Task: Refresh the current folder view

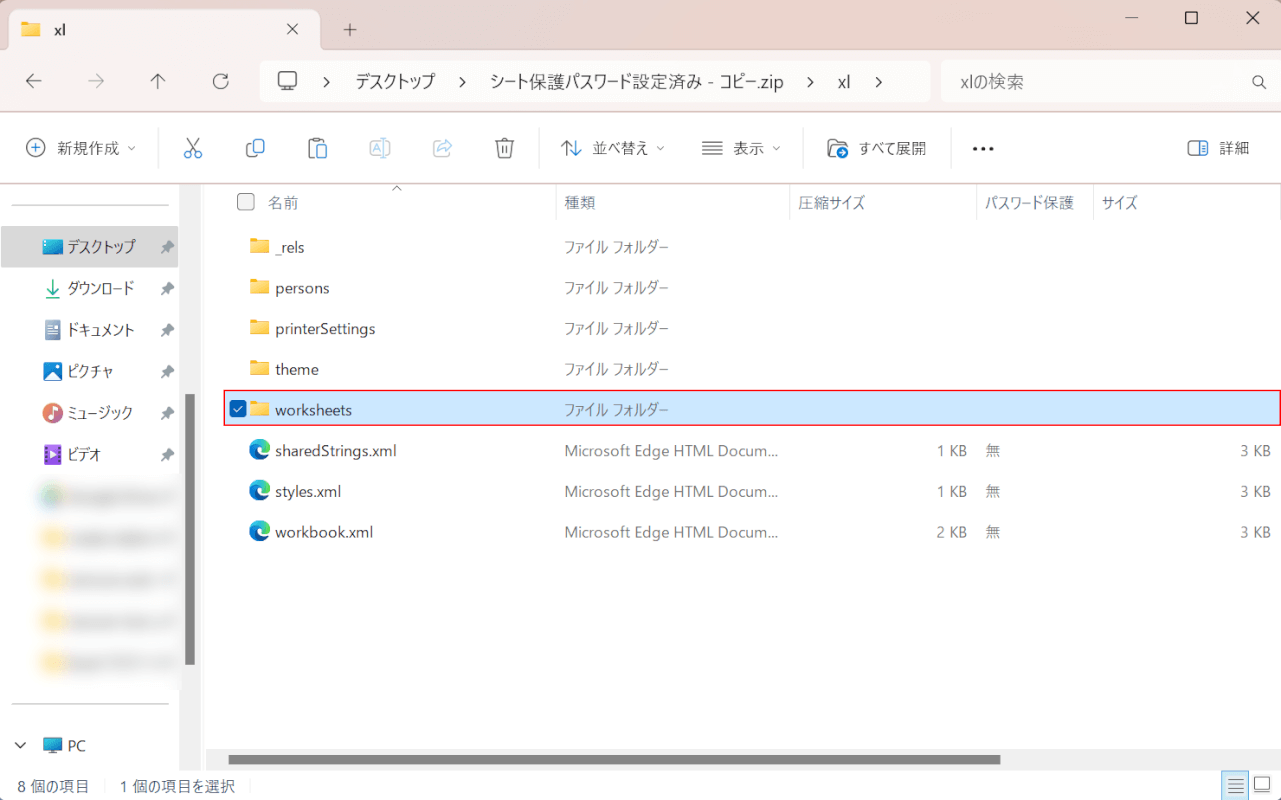Action: tap(221, 82)
